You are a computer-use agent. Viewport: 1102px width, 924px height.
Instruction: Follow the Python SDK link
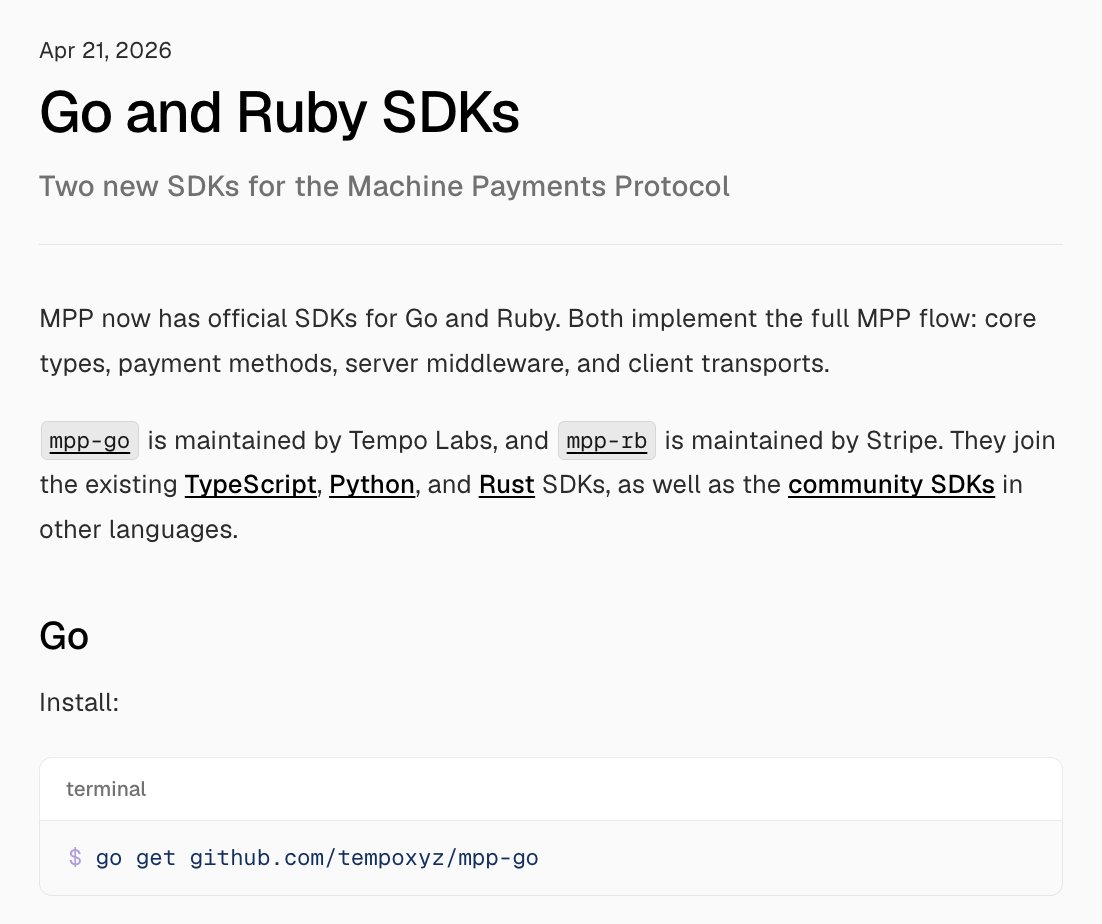tap(372, 485)
